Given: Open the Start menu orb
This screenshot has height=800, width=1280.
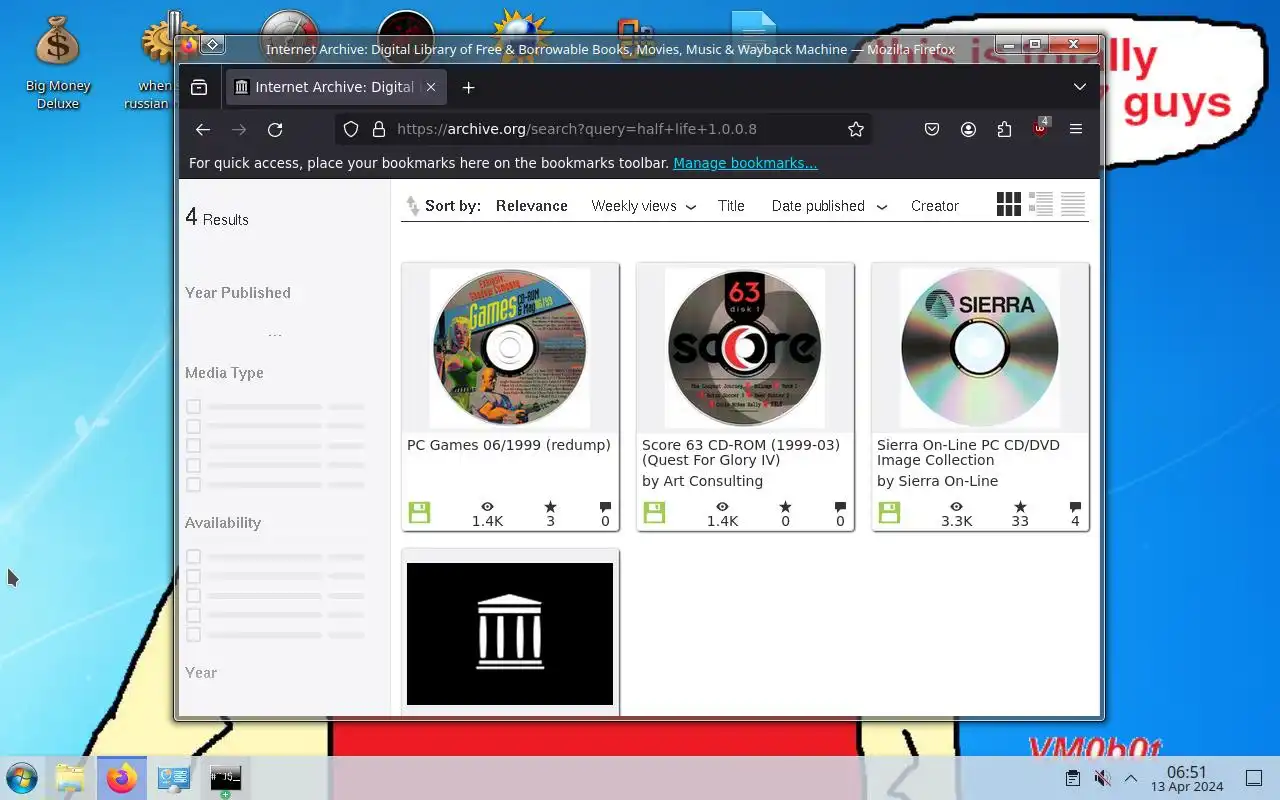Looking at the screenshot, I should [x=21, y=778].
